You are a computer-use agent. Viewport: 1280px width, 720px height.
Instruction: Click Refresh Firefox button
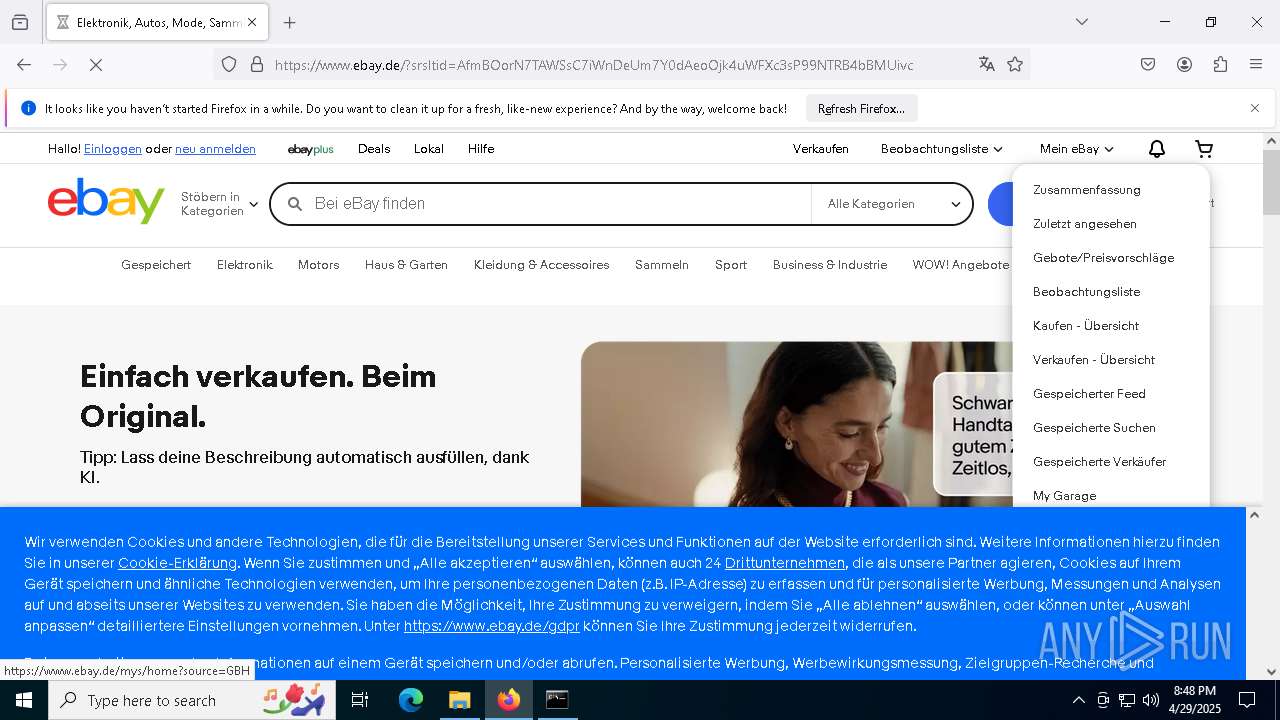[x=861, y=108]
